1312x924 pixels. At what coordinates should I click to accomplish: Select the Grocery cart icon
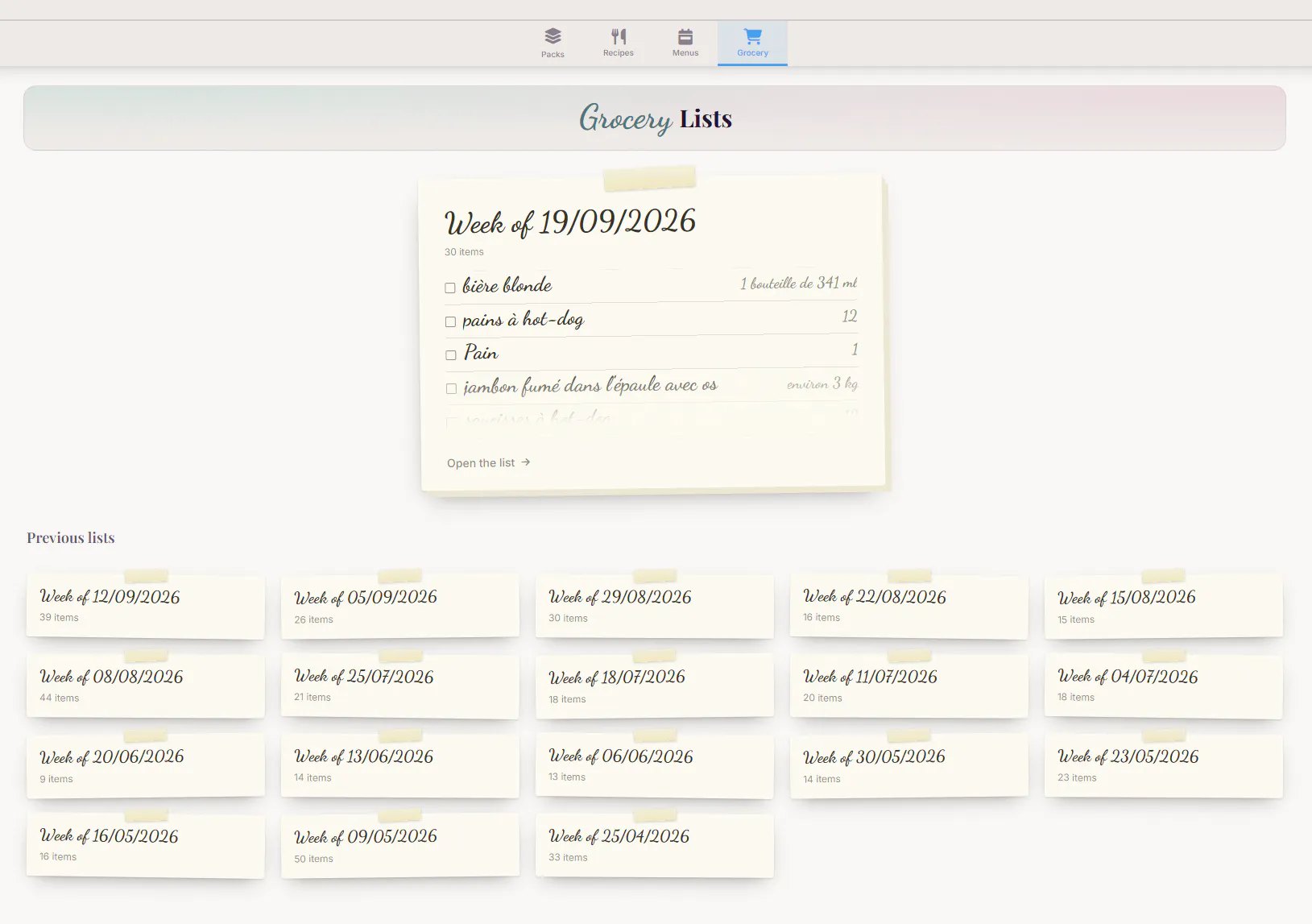753,36
